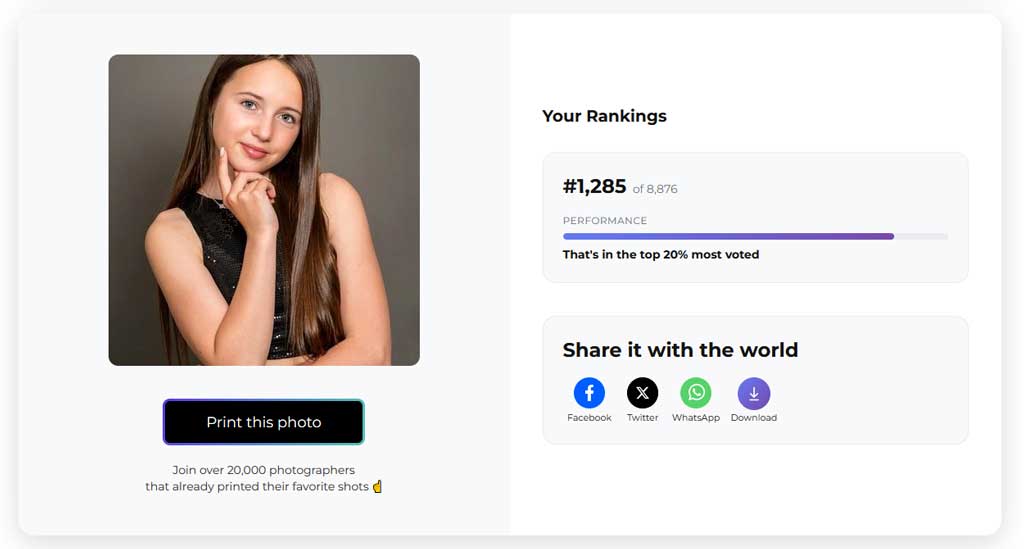Share the photo via the X icon
Screen dimensions: 1024x549
pos(642,393)
